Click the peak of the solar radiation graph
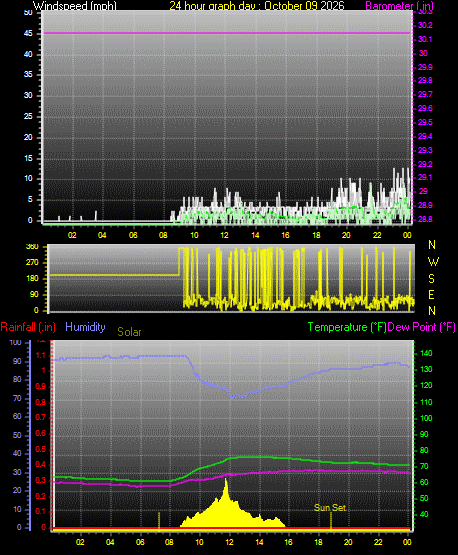The width and height of the screenshot is (458, 555). click(x=226, y=480)
